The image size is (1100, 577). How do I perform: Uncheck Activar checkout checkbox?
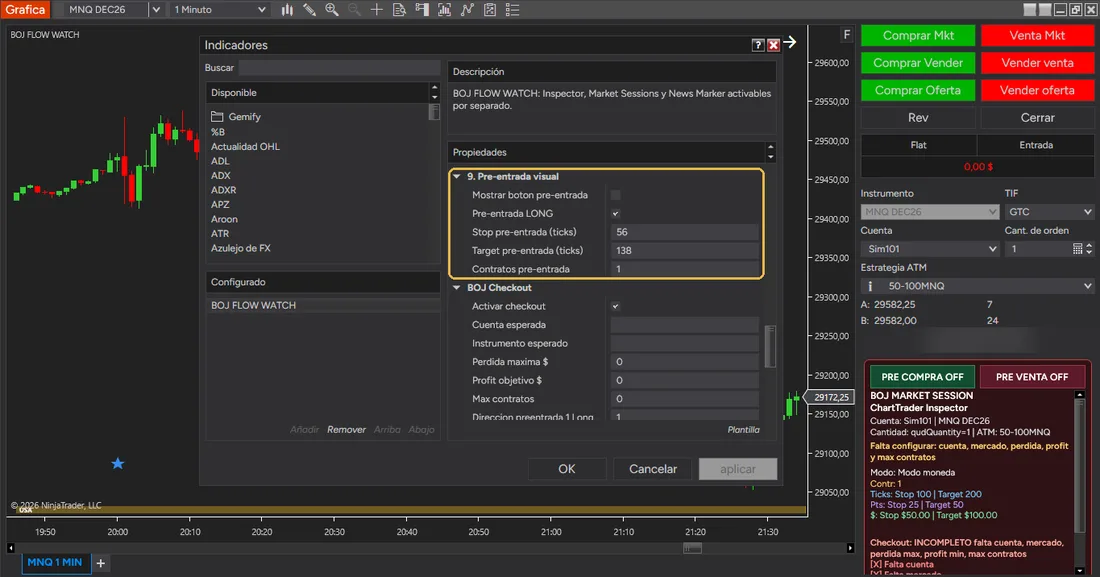615,306
